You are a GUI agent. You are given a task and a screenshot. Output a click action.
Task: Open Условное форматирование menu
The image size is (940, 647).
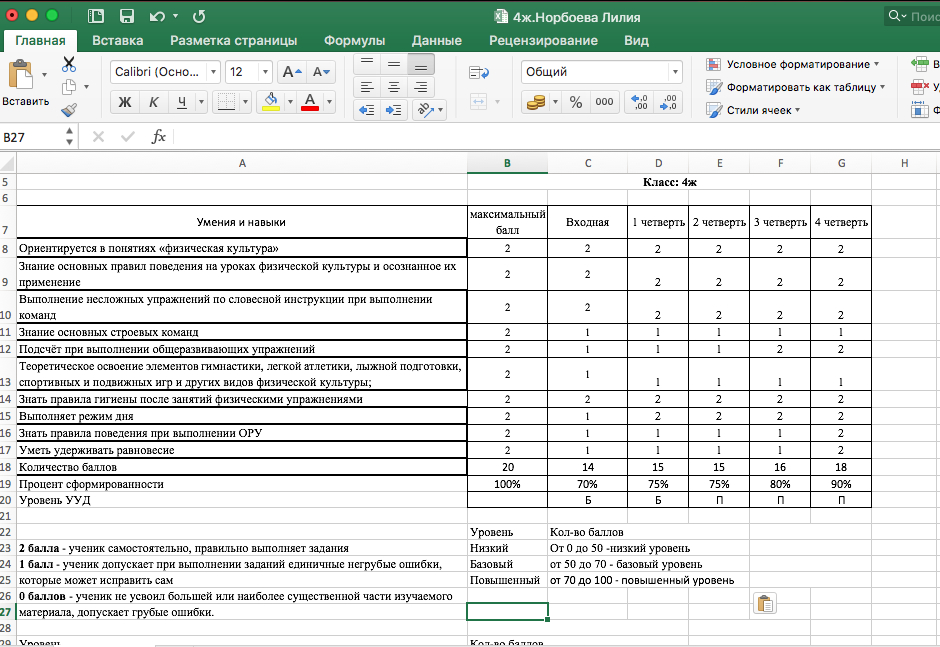[x=793, y=64]
